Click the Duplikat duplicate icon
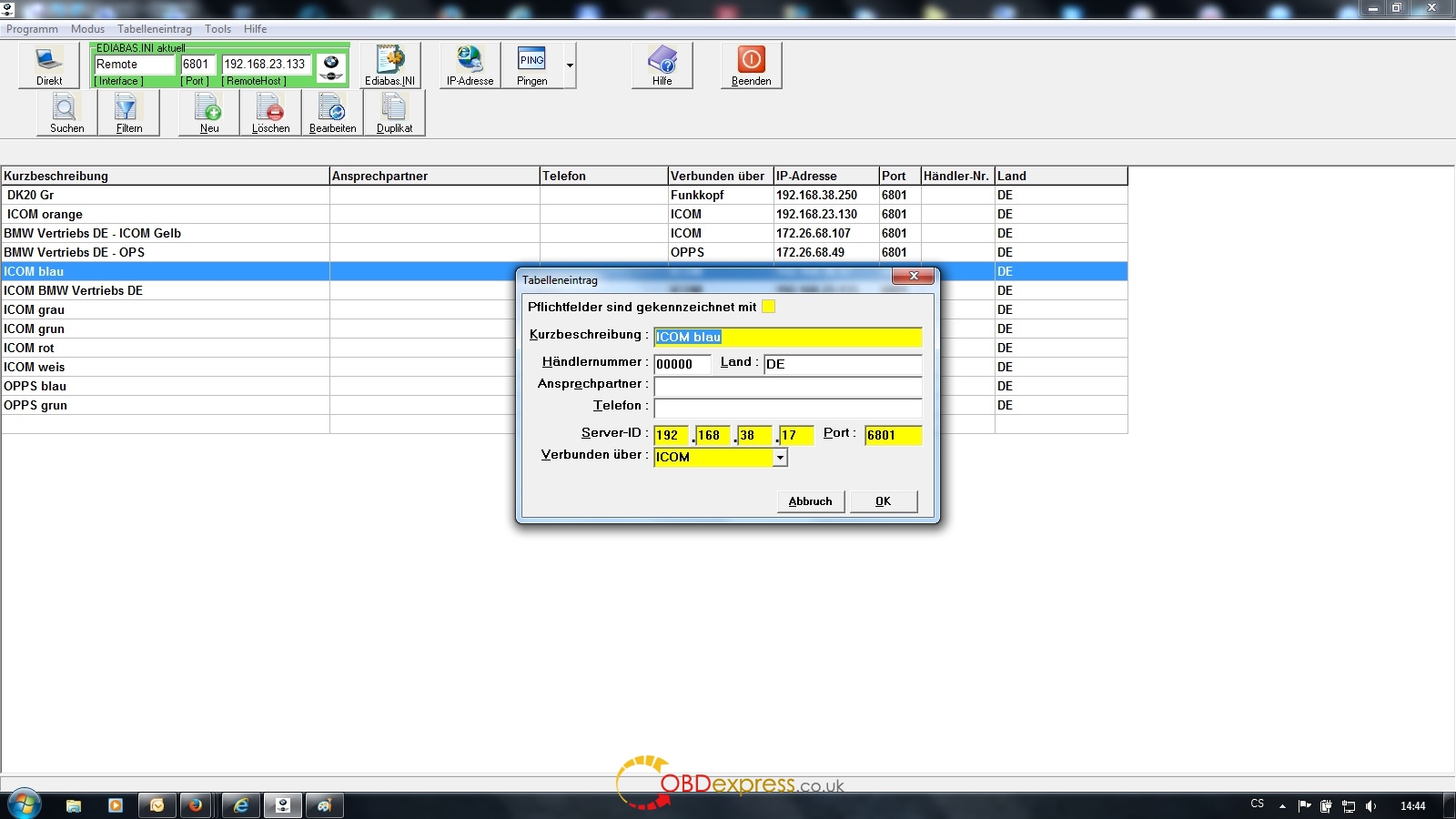Screen dimensions: 1456x819 click(x=394, y=114)
